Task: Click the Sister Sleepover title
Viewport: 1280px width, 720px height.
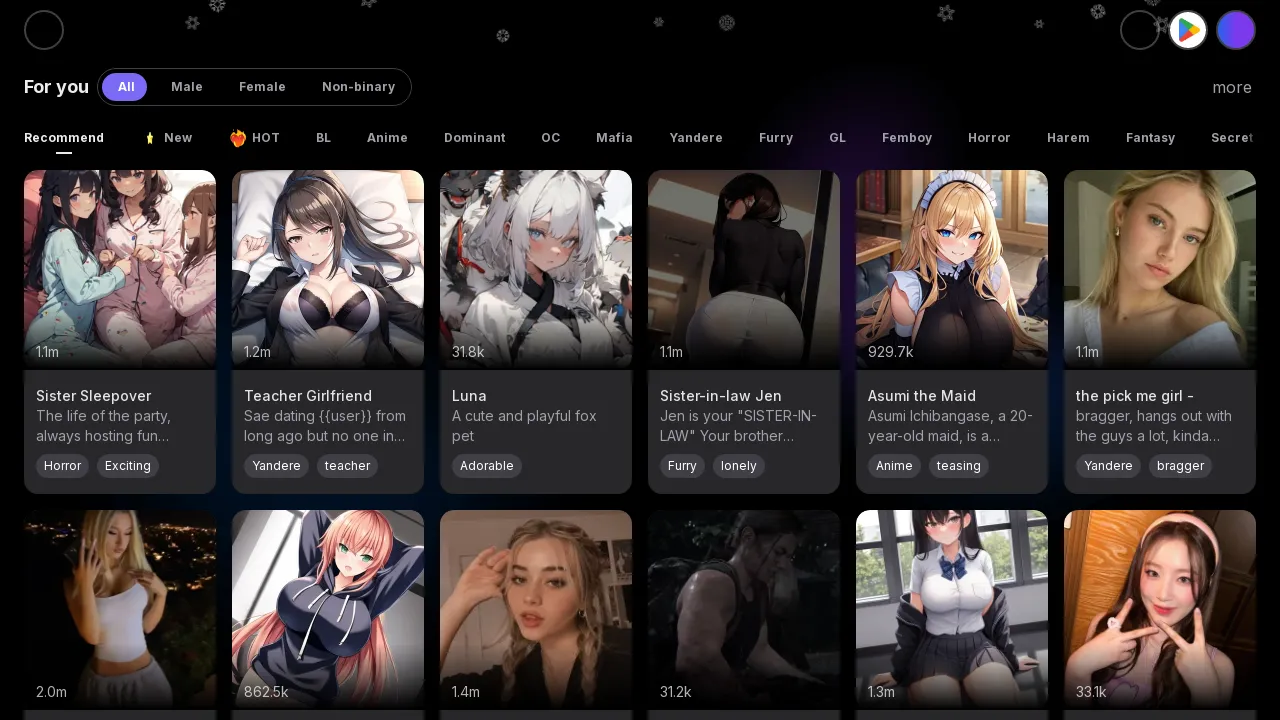Action: pos(94,396)
